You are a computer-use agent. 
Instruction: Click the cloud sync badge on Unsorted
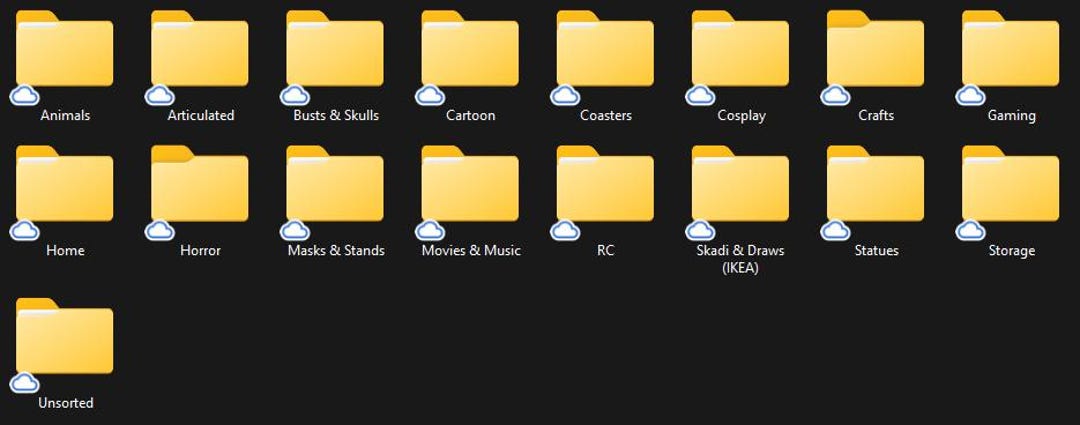25,382
